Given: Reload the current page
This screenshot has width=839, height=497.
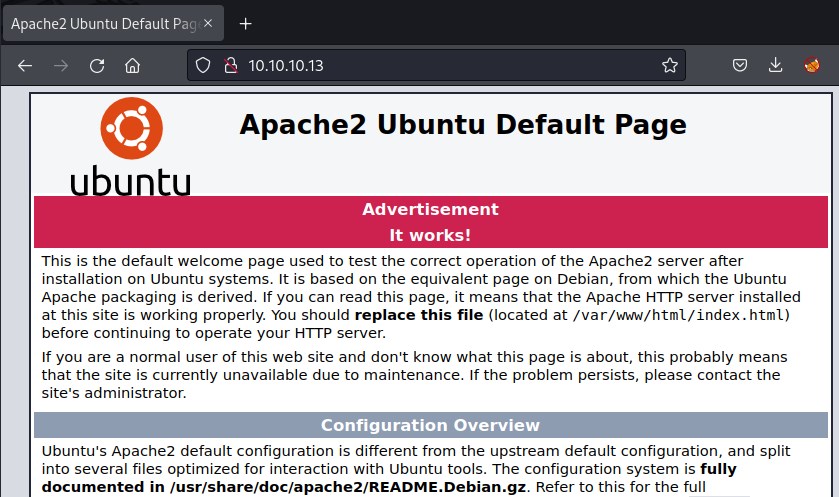Looking at the screenshot, I should [97, 66].
